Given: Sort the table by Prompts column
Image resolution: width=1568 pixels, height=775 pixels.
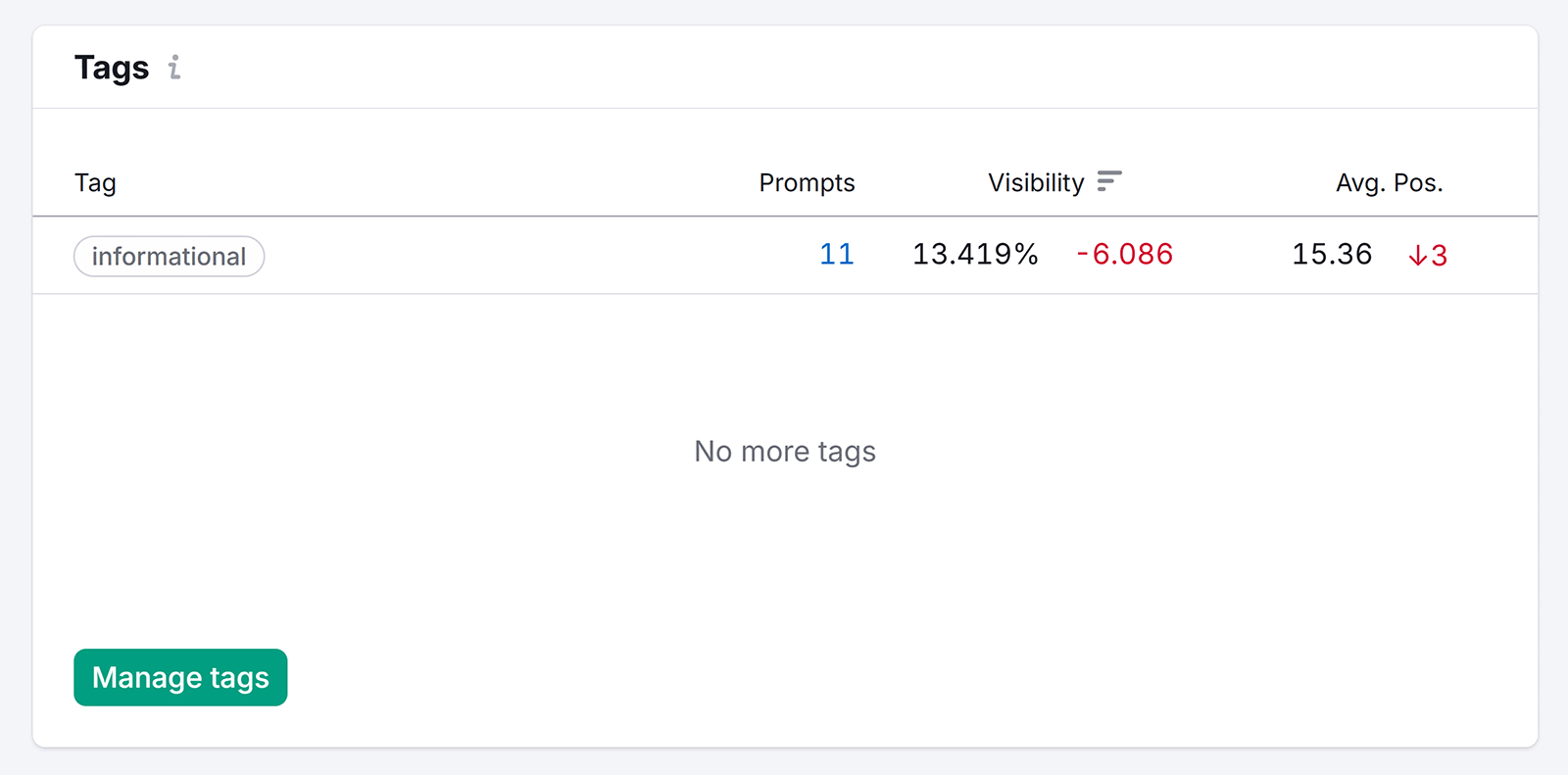Looking at the screenshot, I should (x=807, y=182).
